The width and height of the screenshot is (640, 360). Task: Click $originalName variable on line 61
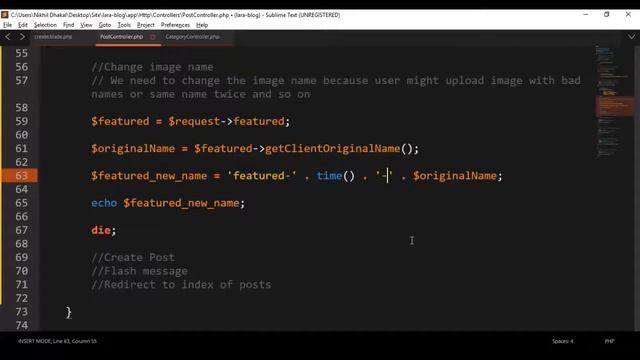coord(133,149)
